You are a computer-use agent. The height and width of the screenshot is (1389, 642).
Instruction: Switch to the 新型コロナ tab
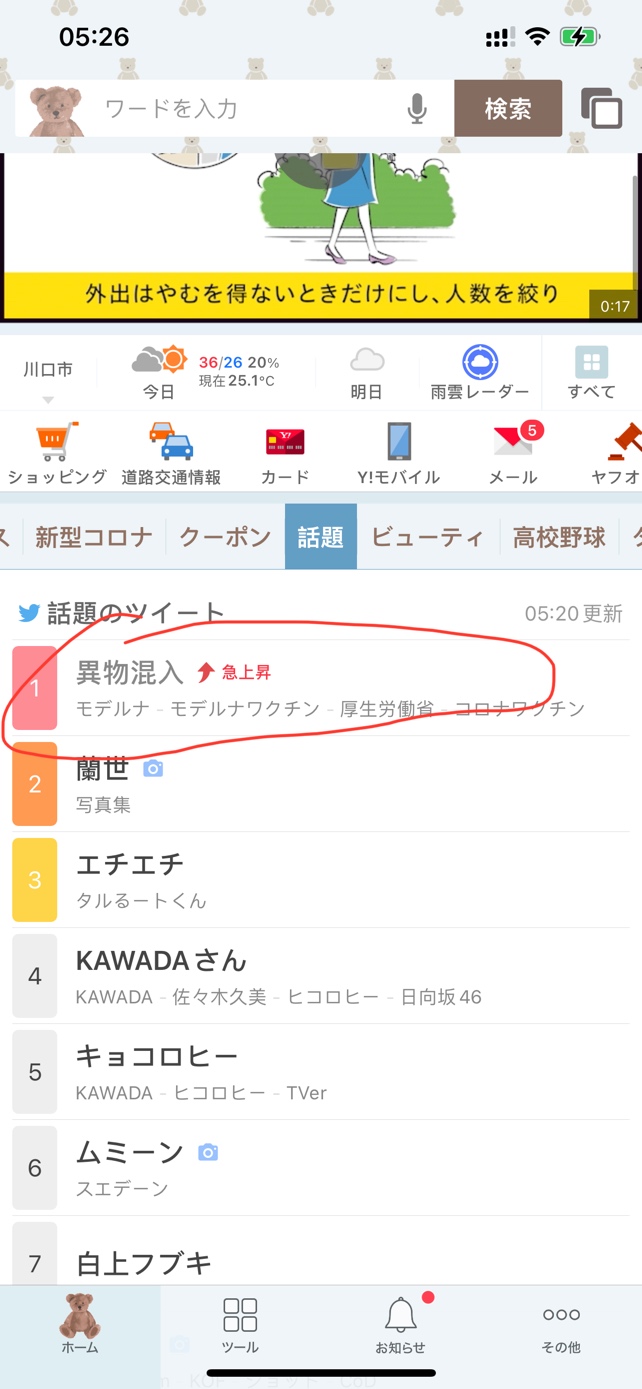click(x=94, y=537)
